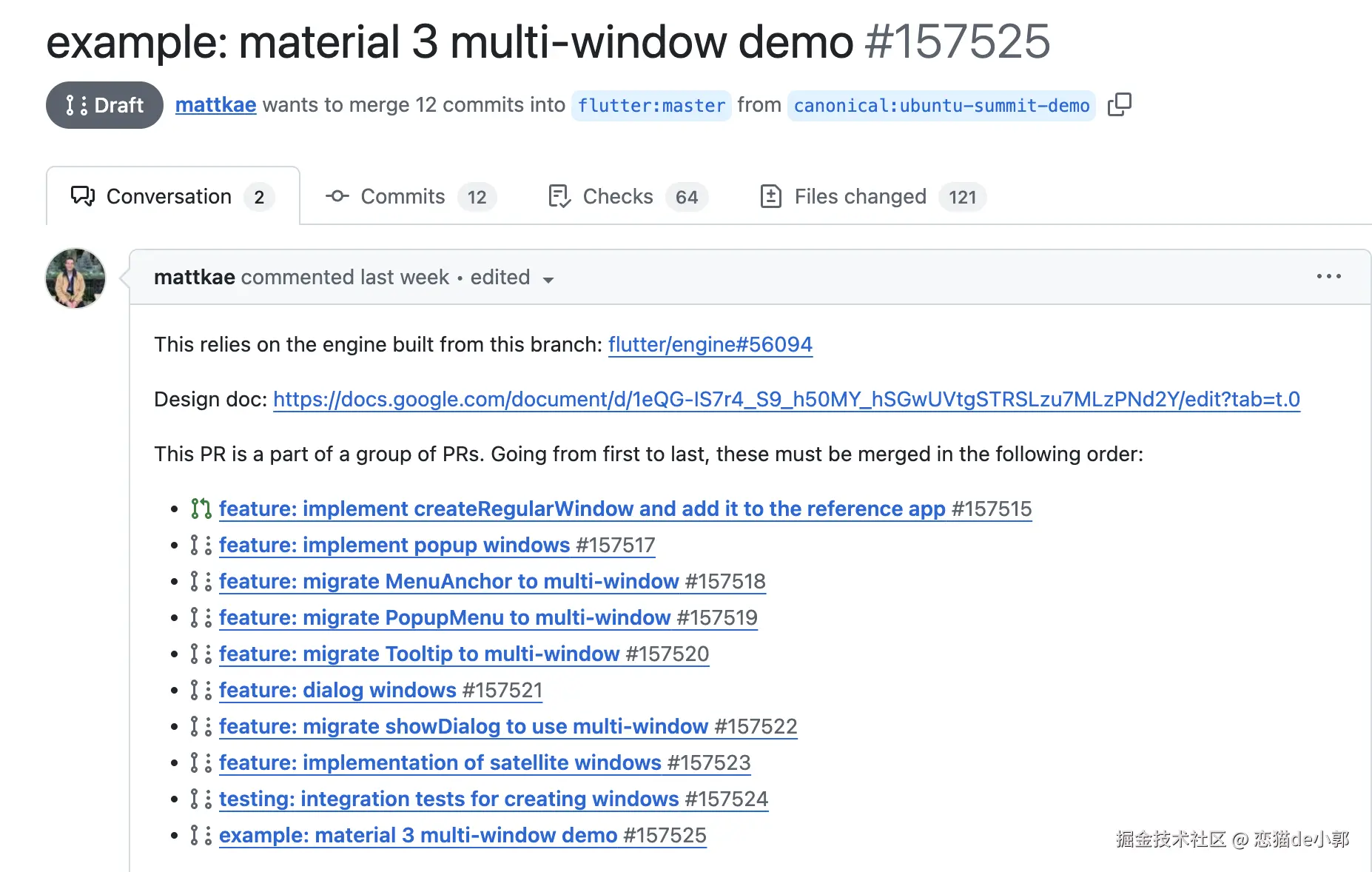Open the Google Docs design doc link
Screen dimensions: 1372x872
(x=787, y=399)
